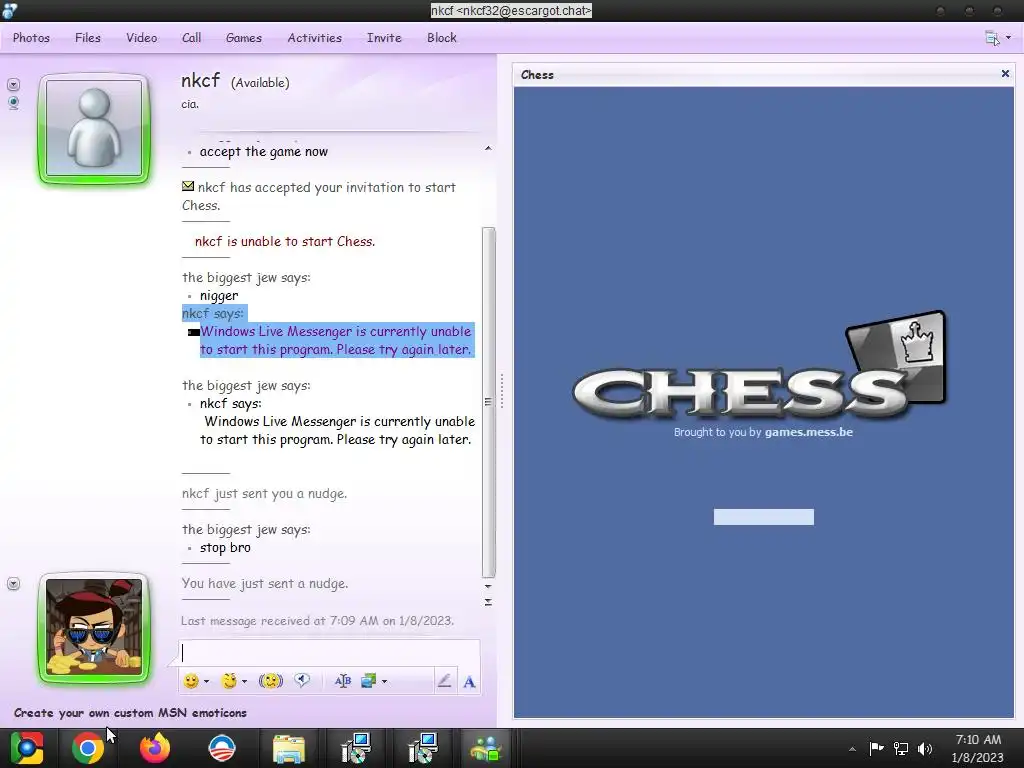Record a voice clip with the speech-bubble icon
Viewport: 1024px width, 768px height.
point(302,680)
